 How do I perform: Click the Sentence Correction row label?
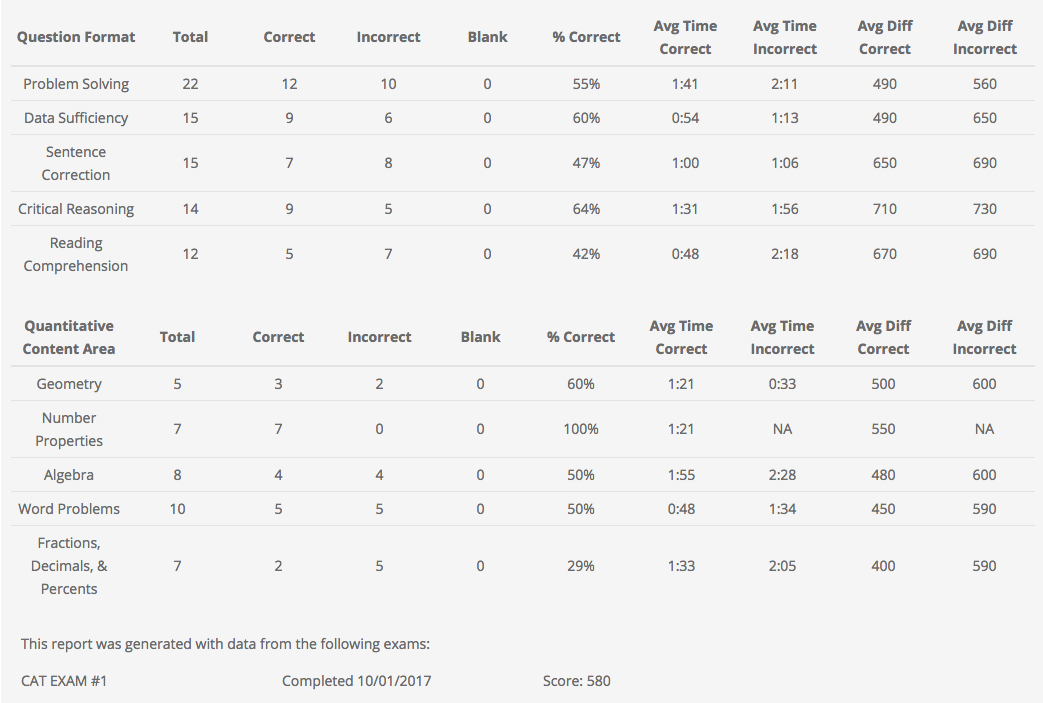coord(76,163)
